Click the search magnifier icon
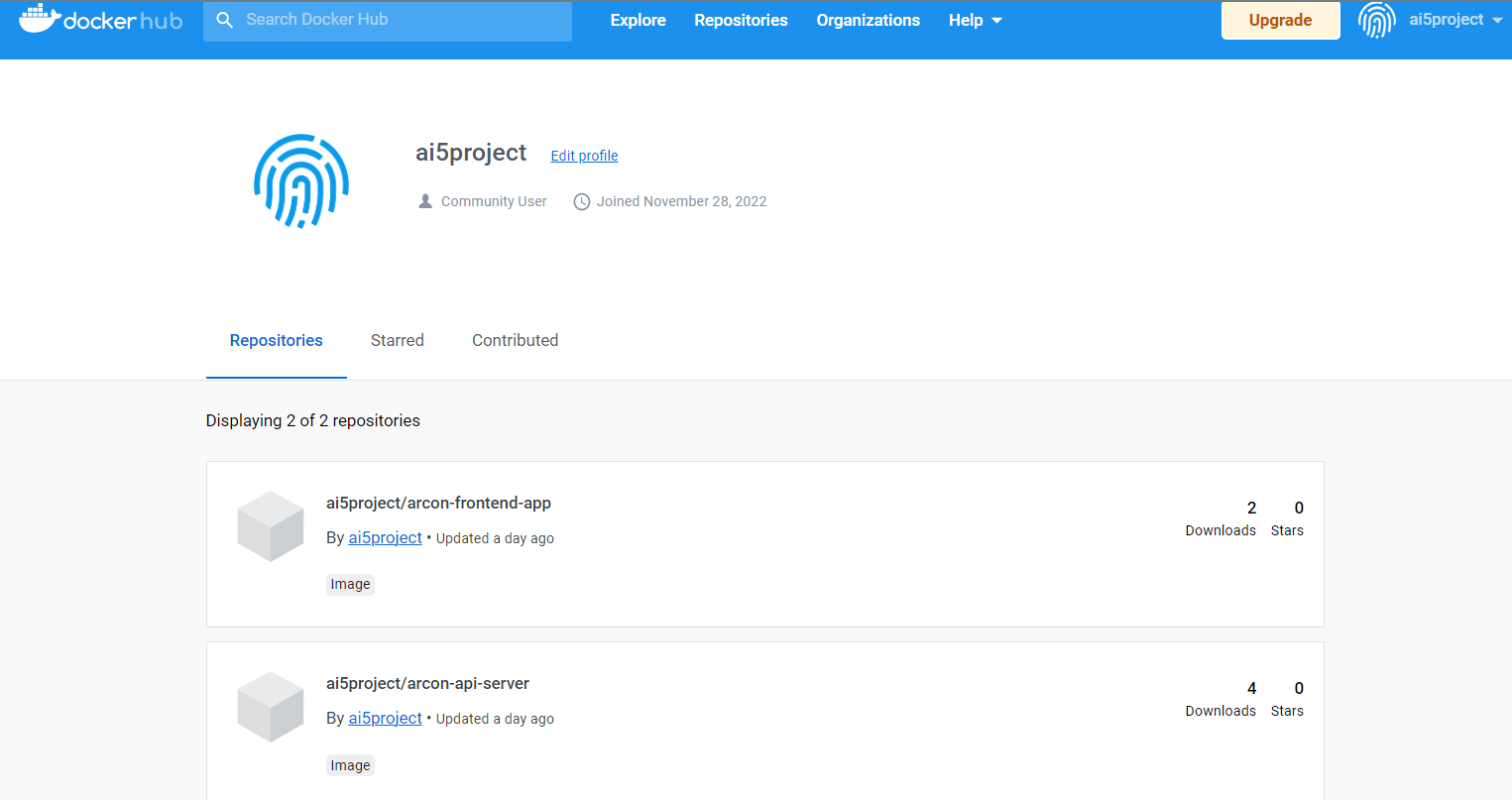The width and height of the screenshot is (1512, 800). point(224,19)
